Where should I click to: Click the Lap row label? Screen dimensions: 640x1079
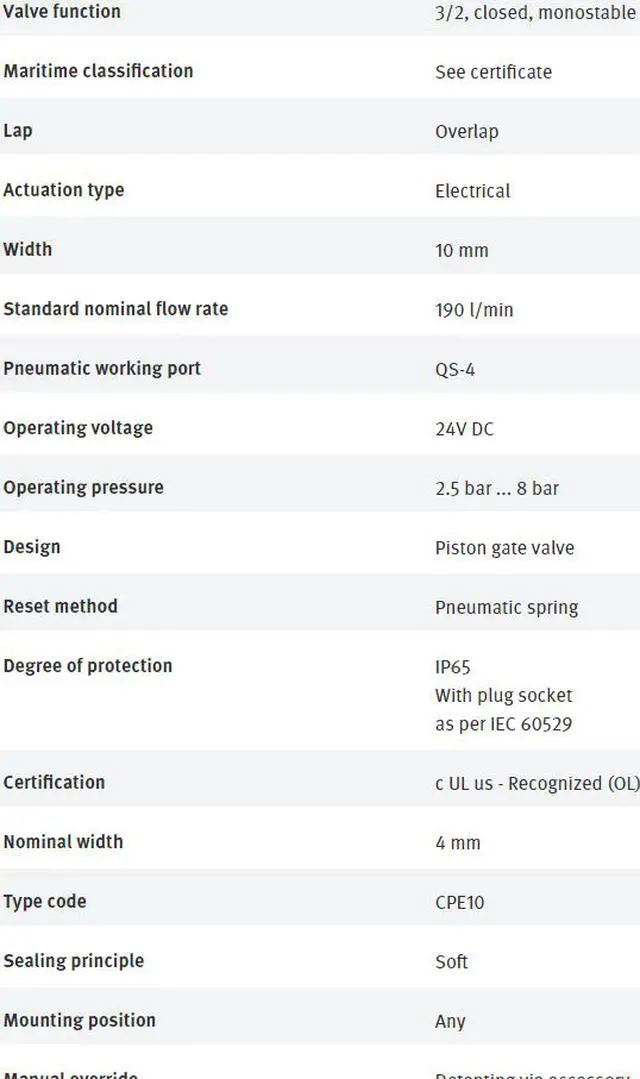coord(18,130)
